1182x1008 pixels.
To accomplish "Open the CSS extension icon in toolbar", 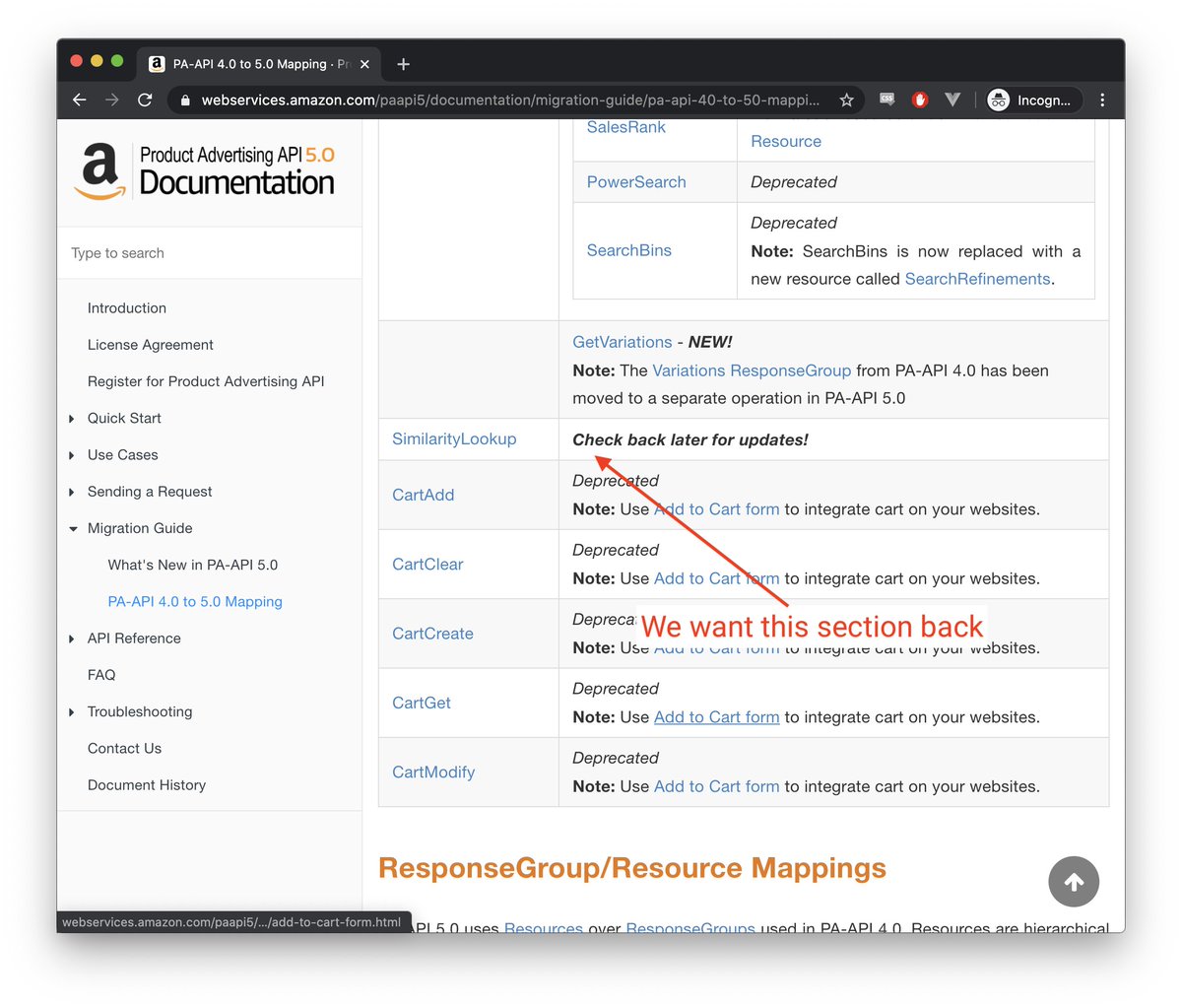I will [887, 100].
